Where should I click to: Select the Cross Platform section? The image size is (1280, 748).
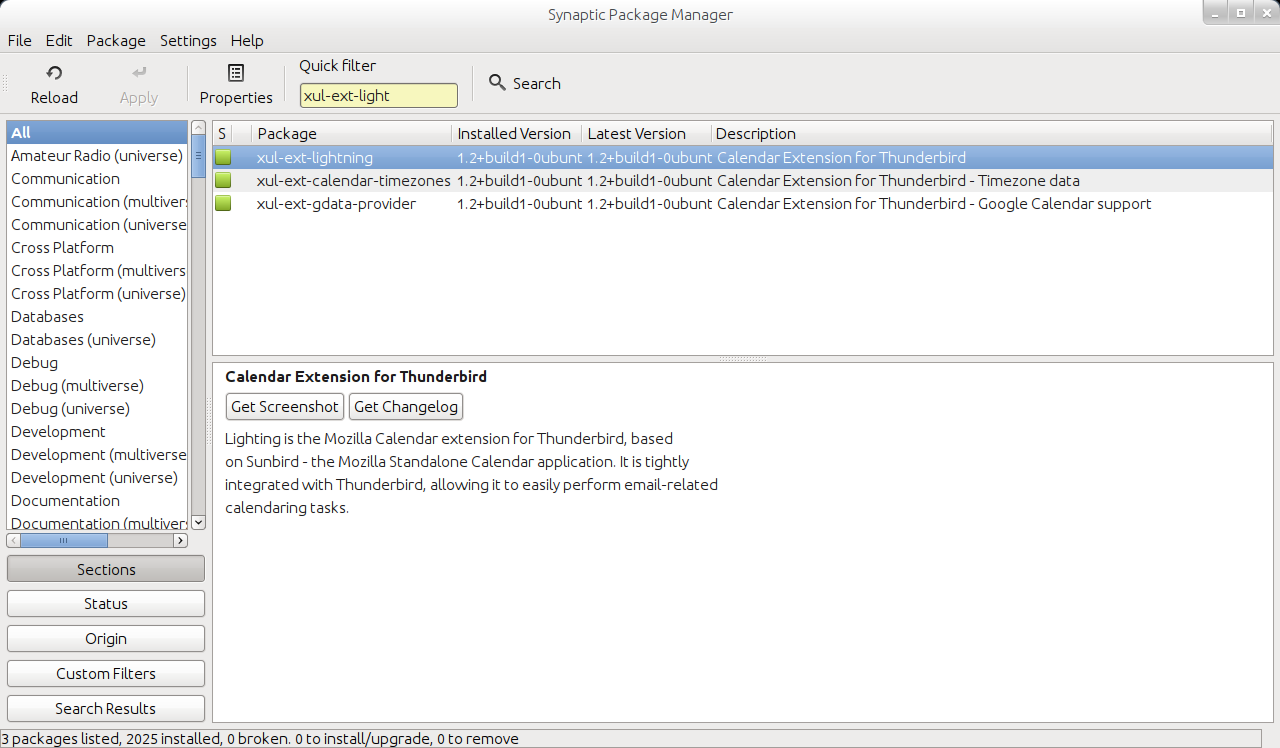(x=98, y=248)
